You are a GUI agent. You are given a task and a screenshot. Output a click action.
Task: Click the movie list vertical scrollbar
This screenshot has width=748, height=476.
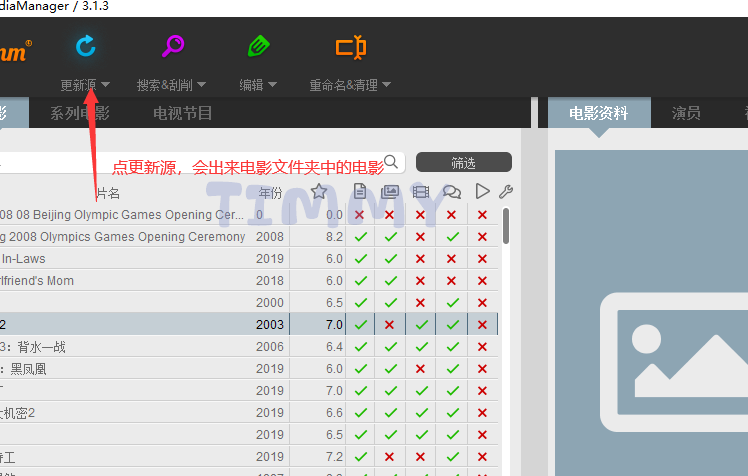pyautogui.click(x=506, y=226)
